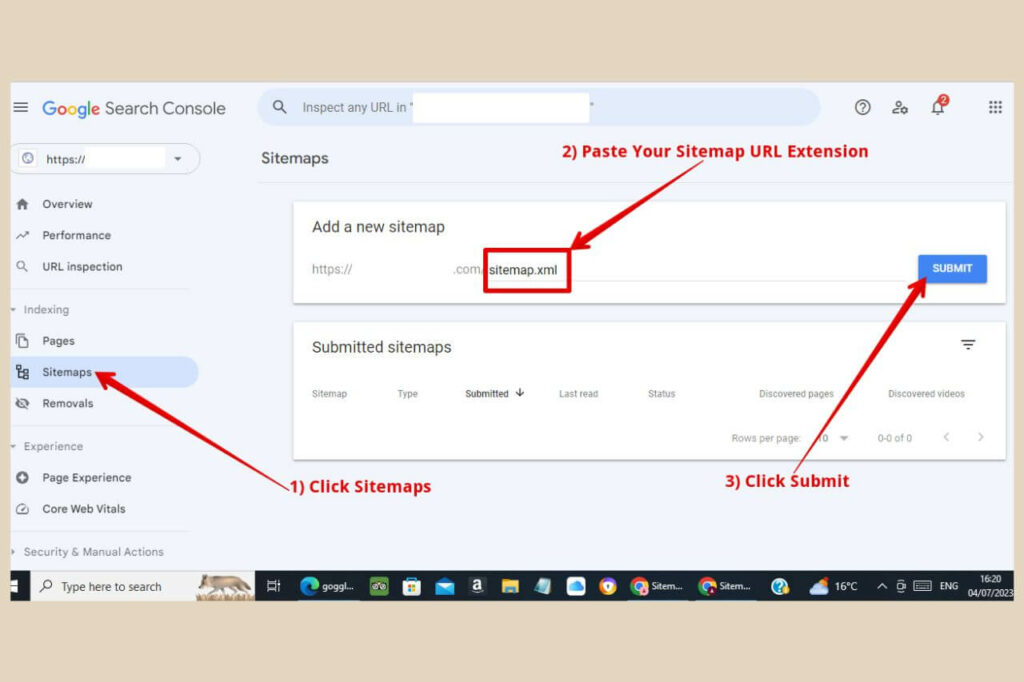Click the search magnifier icon

point(280,106)
